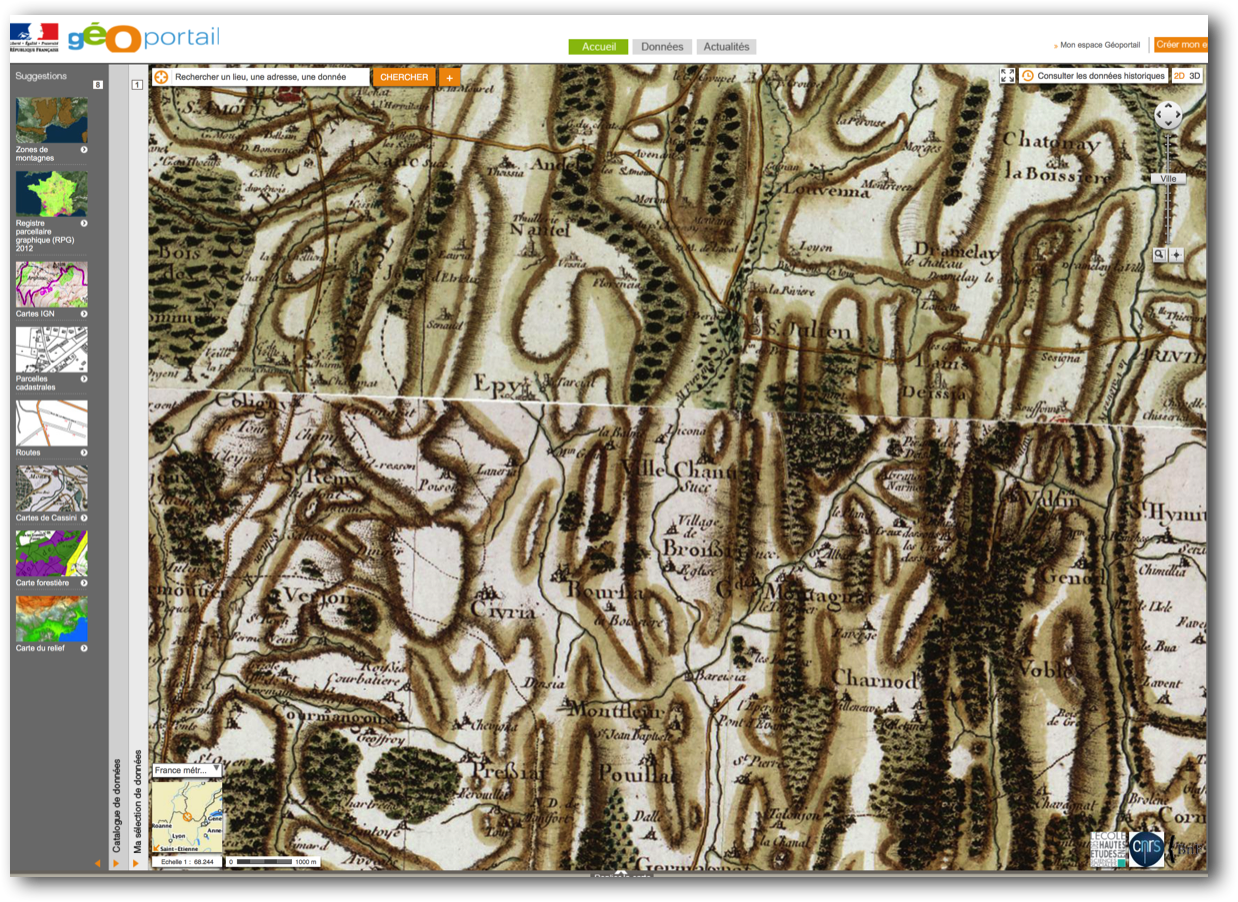Click the Ville handle on the zoom slider

[1168, 178]
